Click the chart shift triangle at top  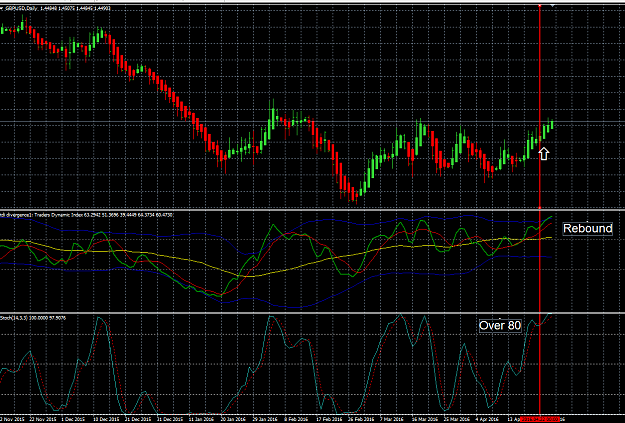[552, 6]
